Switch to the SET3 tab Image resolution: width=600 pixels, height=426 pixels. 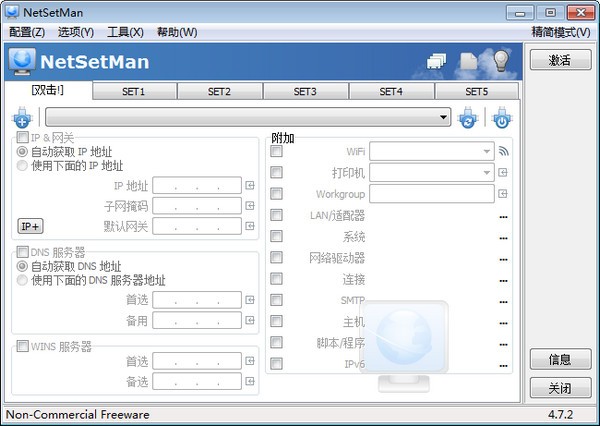[305, 91]
